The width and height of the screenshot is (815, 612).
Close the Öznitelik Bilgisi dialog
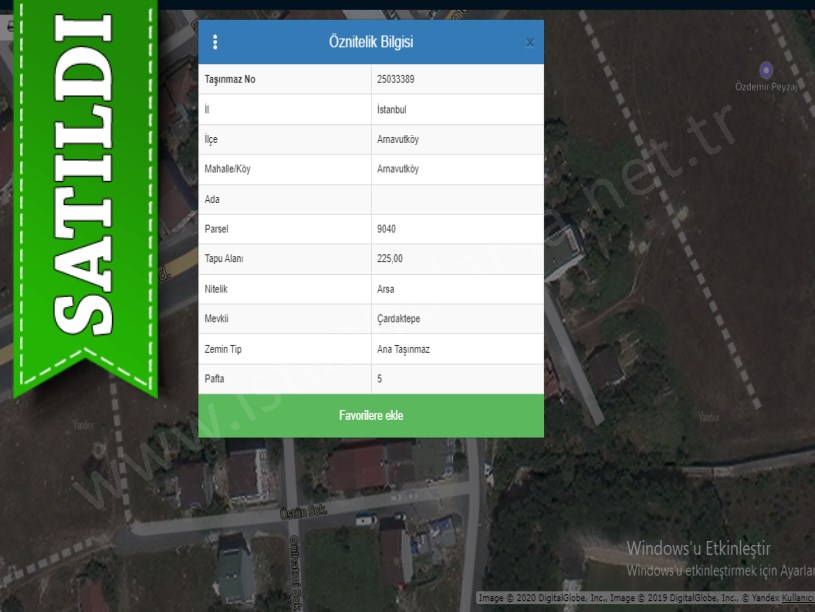pyautogui.click(x=530, y=42)
